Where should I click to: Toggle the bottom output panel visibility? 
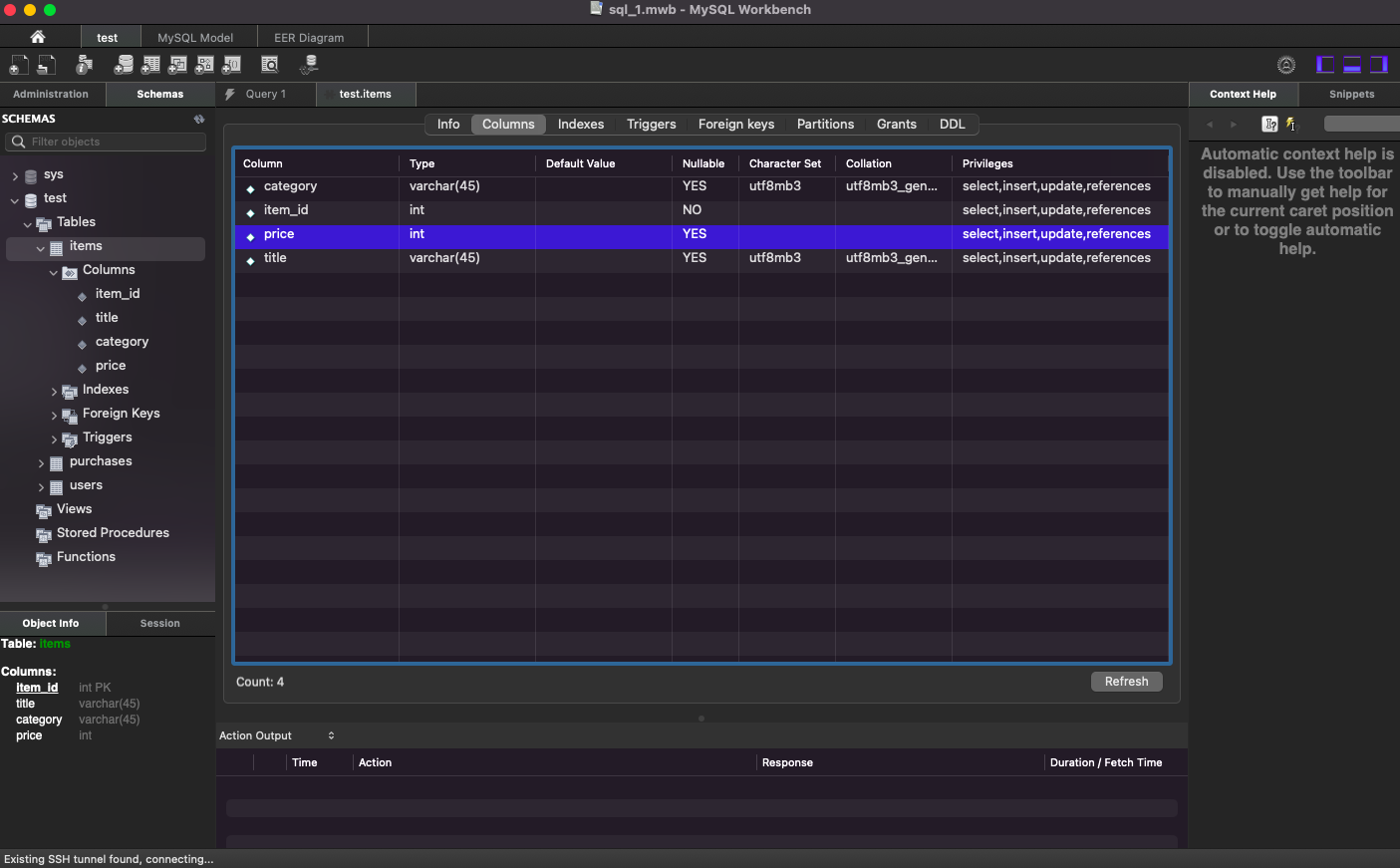click(x=1352, y=65)
